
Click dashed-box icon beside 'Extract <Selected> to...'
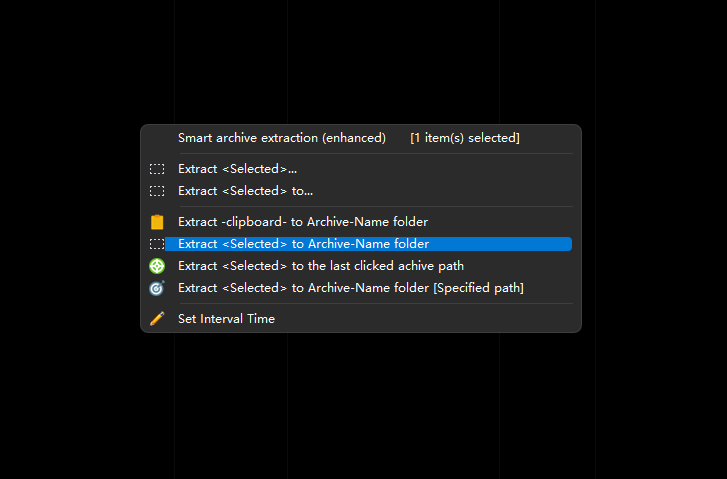coord(157,191)
